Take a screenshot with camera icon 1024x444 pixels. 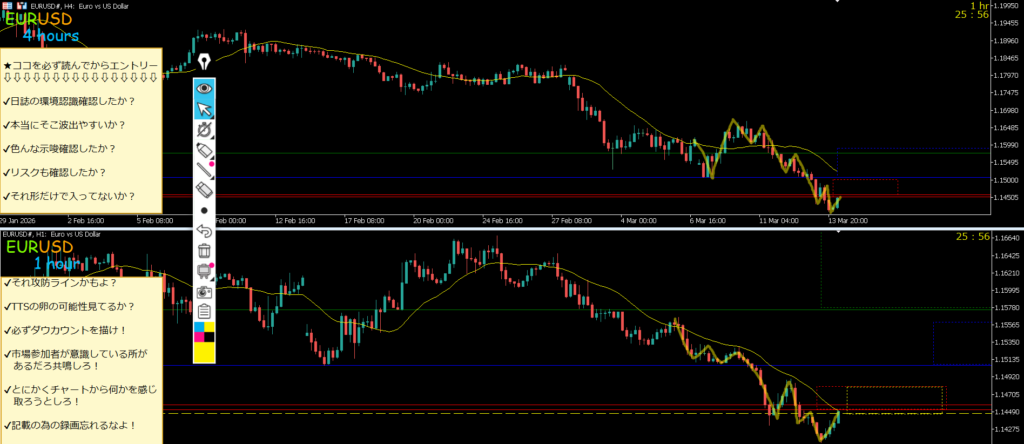[x=205, y=291]
